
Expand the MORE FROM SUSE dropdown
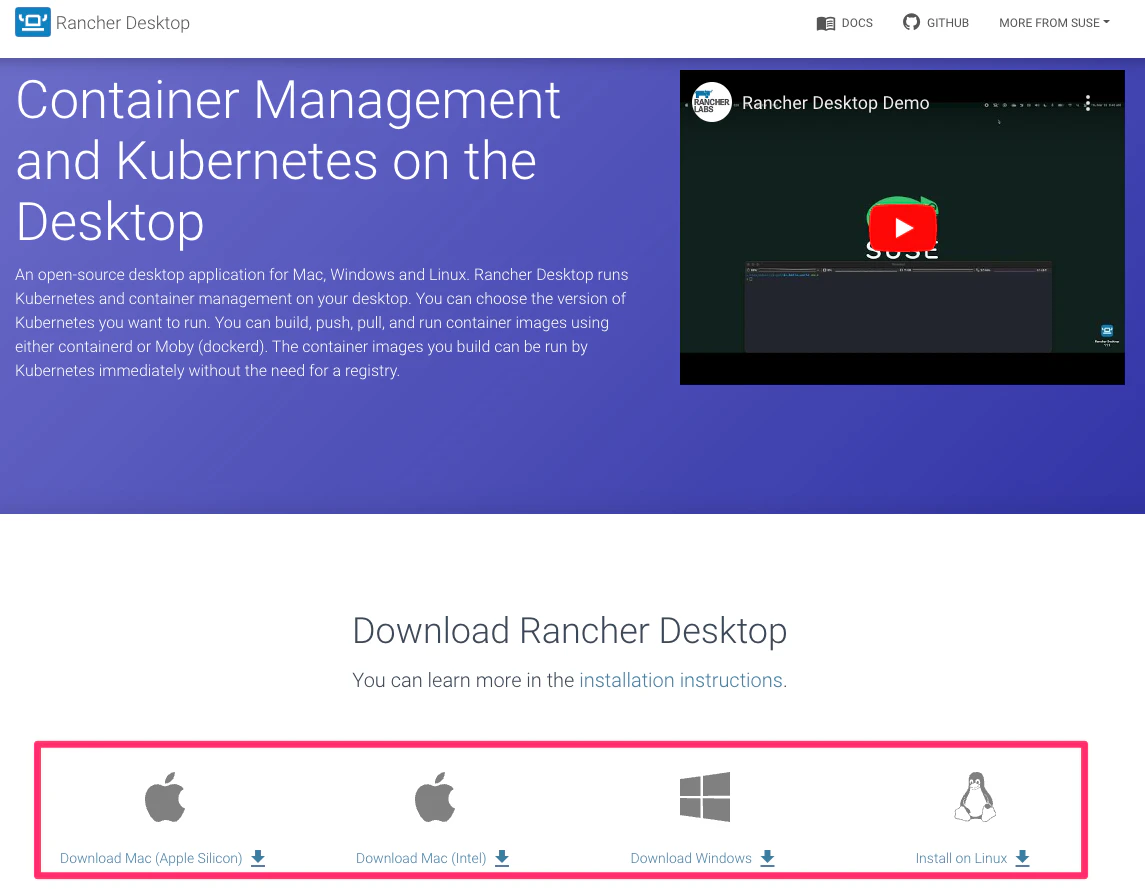tap(1054, 23)
